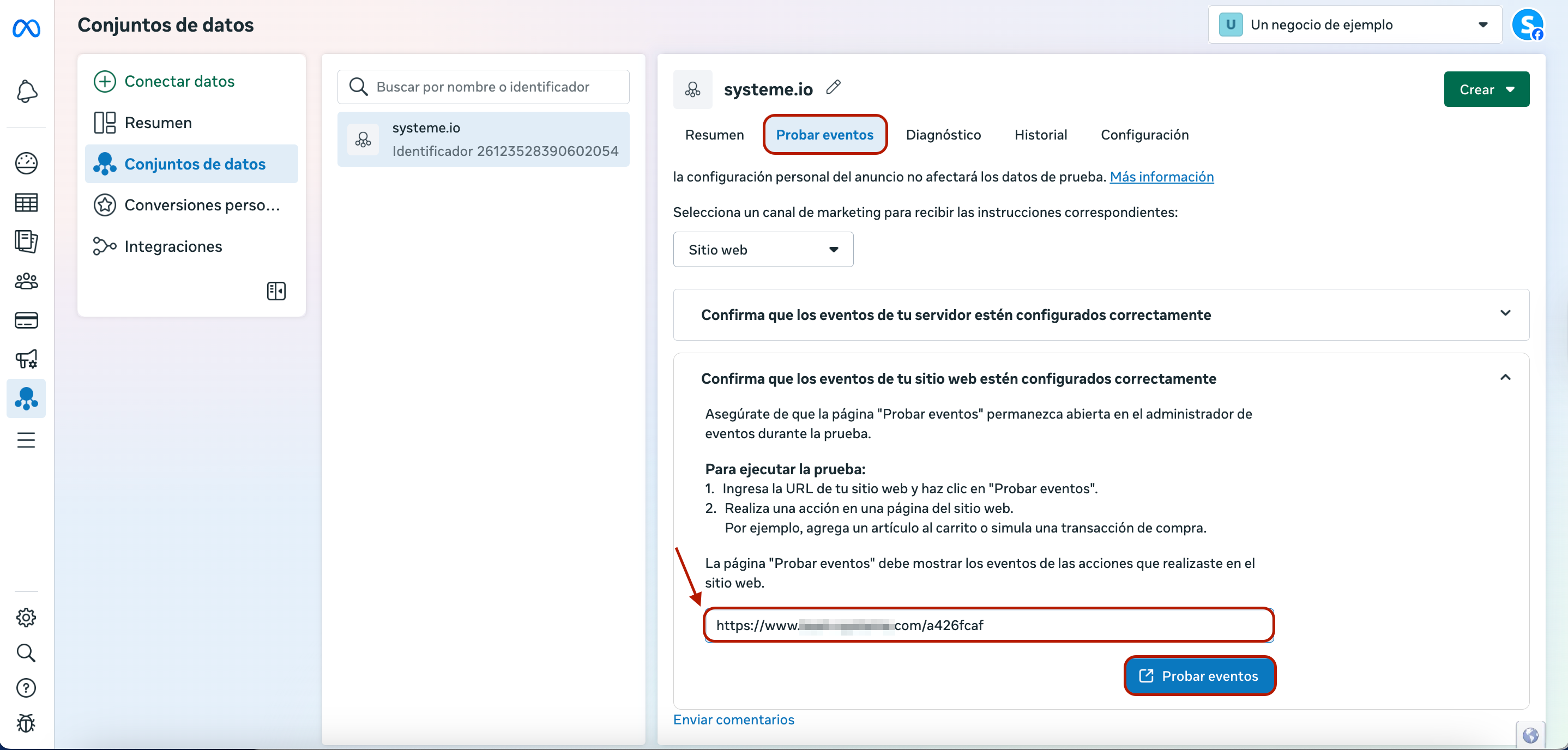Click the billing card icon in the sidebar
The width and height of the screenshot is (1568, 750).
pos(26,320)
